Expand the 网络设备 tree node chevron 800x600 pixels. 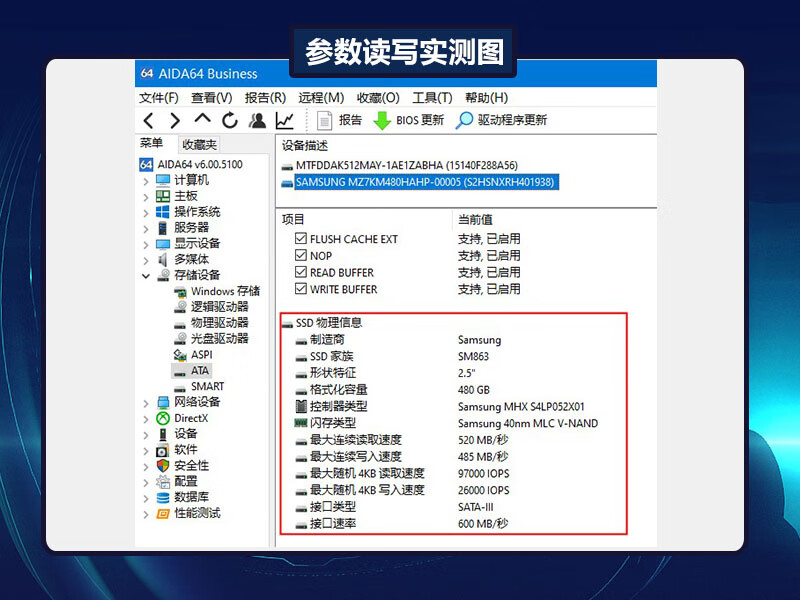click(x=146, y=403)
